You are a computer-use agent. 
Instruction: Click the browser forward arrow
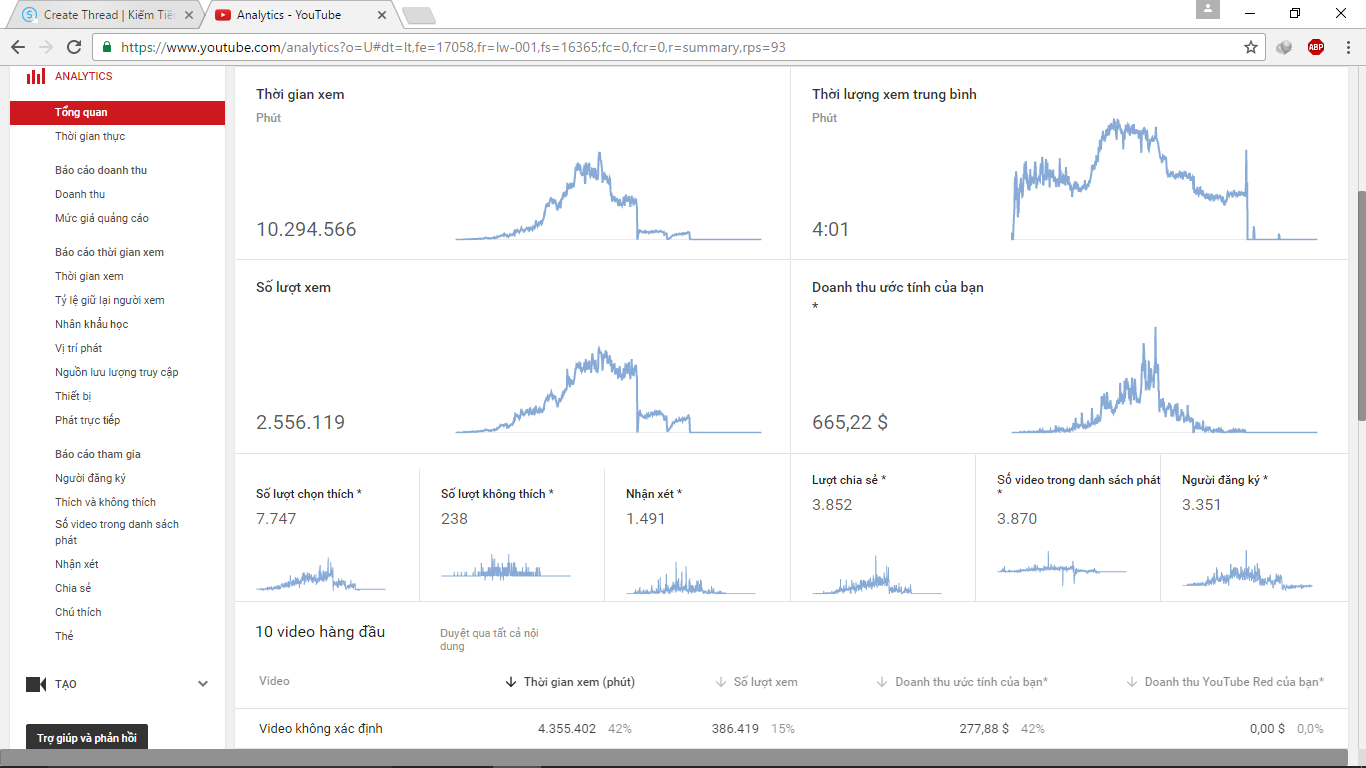46,47
